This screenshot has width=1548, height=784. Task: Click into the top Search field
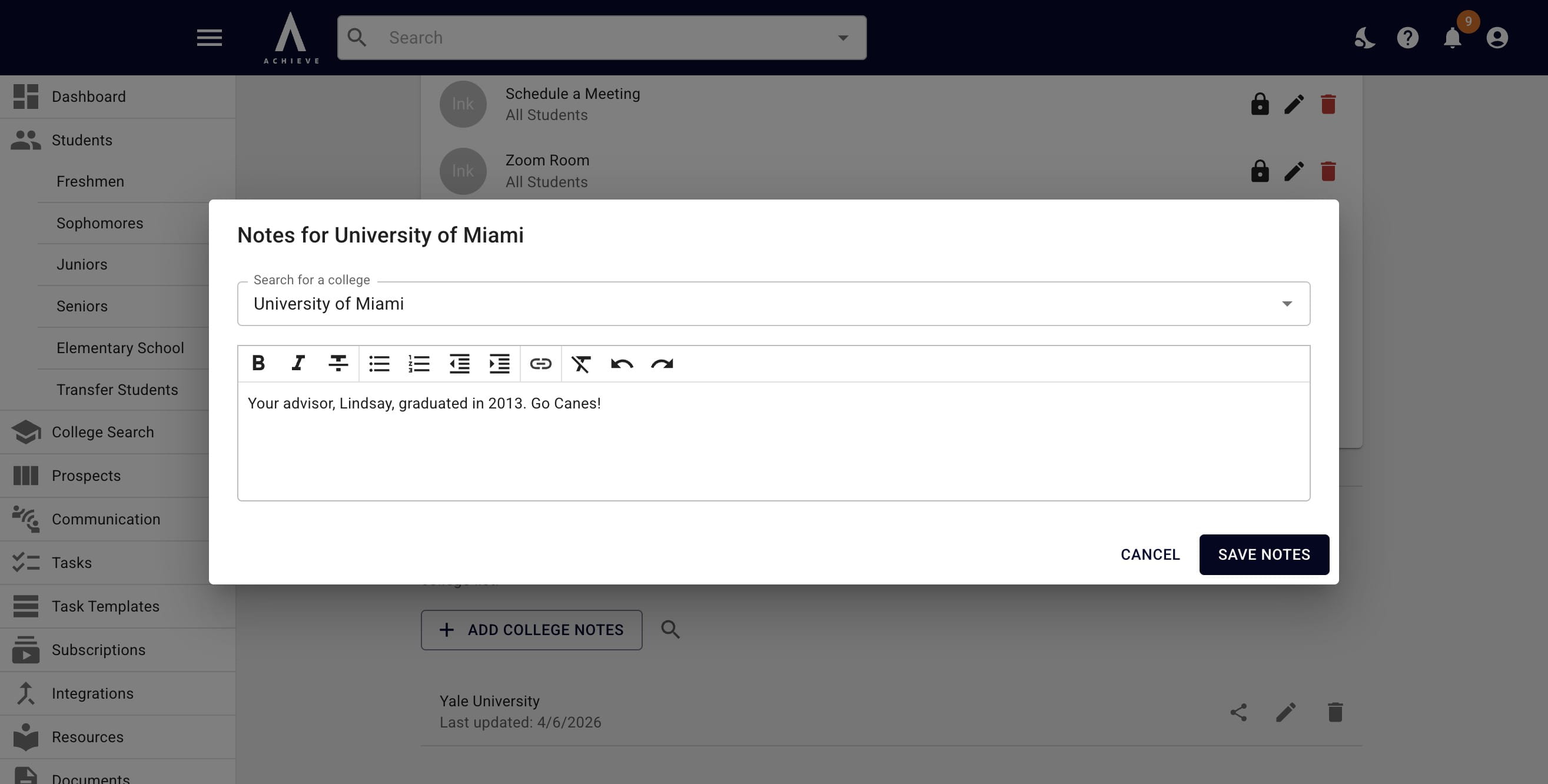click(602, 37)
